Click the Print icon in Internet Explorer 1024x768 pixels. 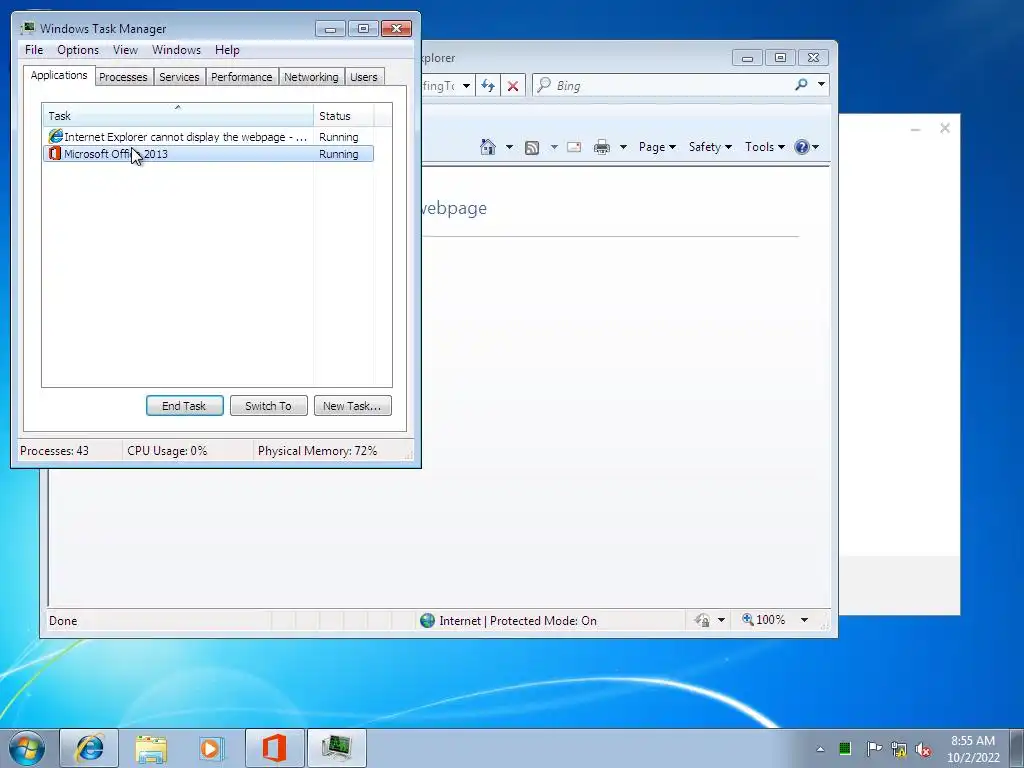coord(601,147)
